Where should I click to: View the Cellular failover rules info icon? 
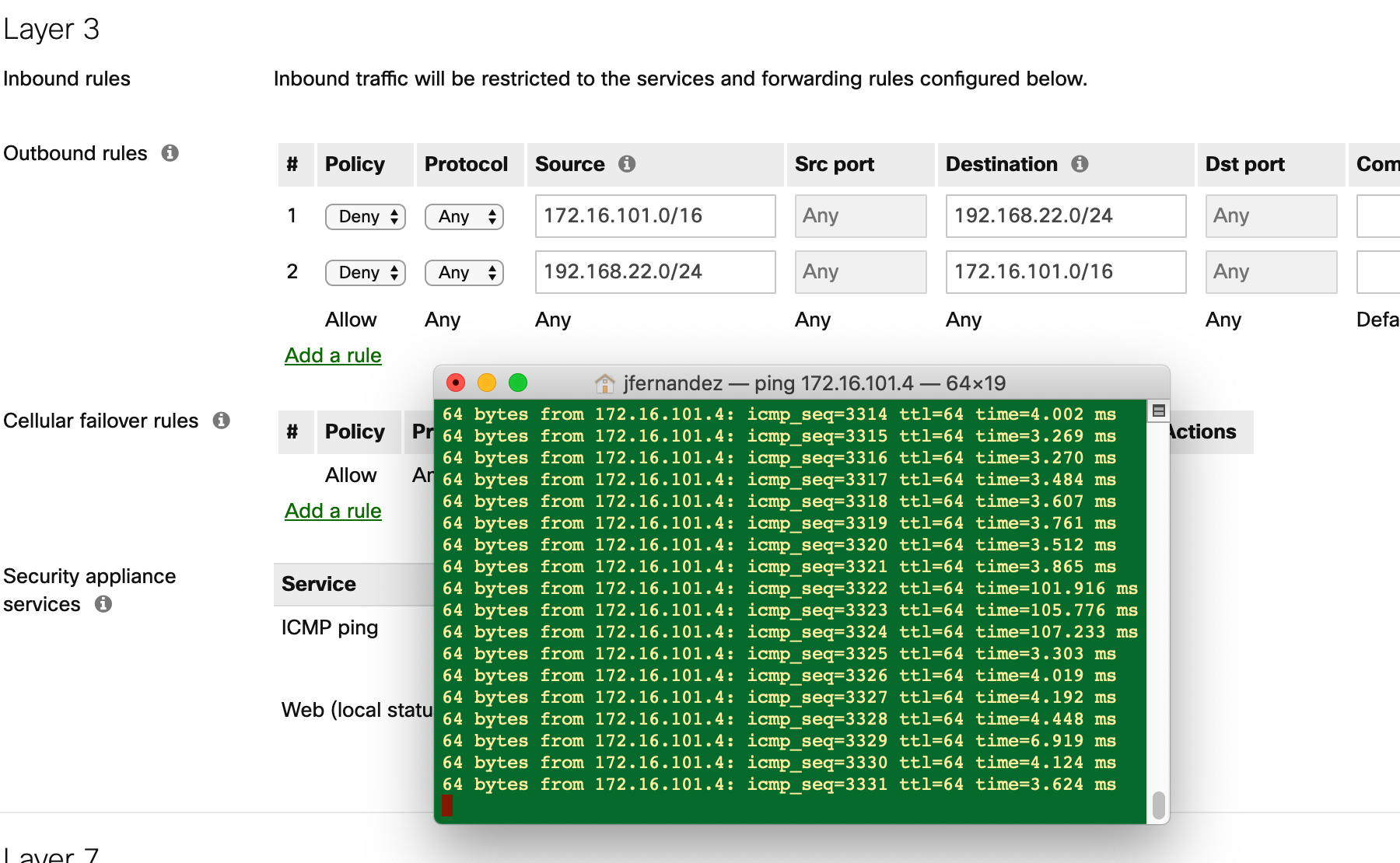click(222, 420)
